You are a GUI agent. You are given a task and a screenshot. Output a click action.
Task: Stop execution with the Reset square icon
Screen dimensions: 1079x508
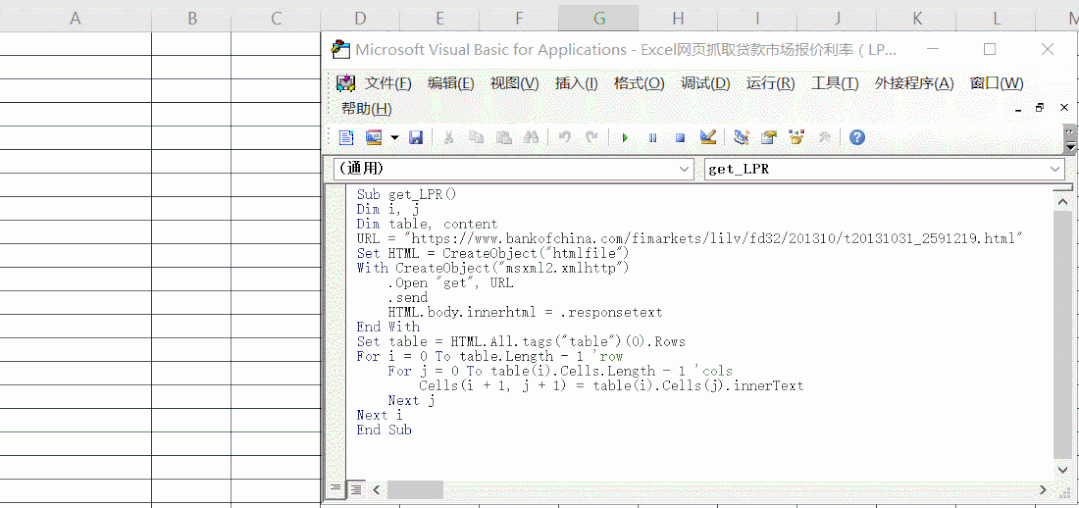point(680,138)
